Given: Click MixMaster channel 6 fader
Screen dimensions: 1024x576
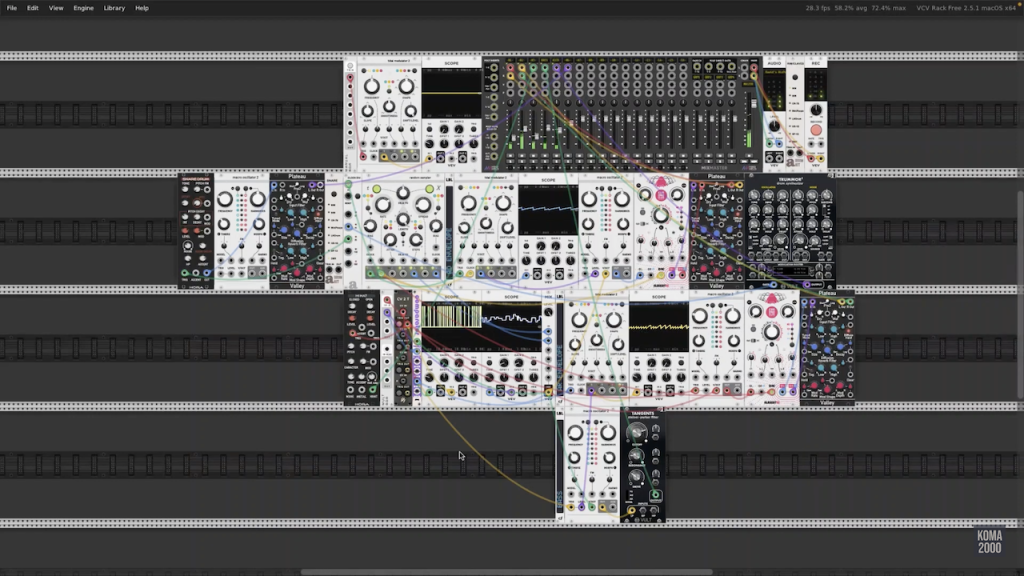Looking at the screenshot, I should (571, 123).
